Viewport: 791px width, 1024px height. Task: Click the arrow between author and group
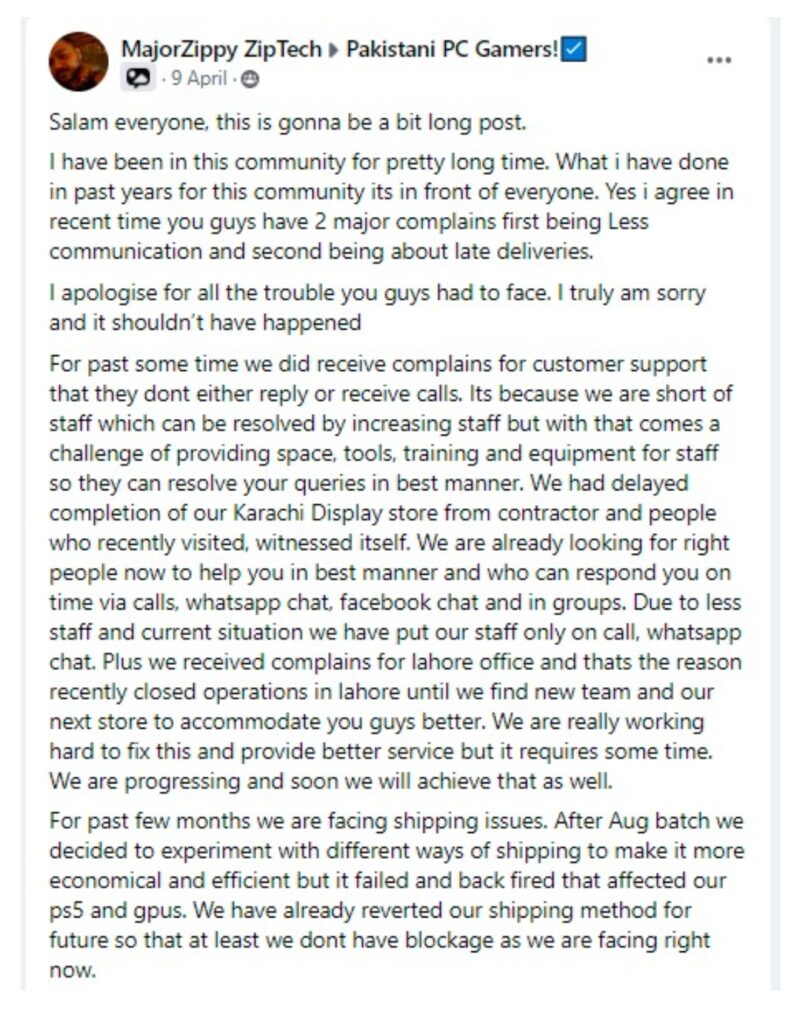coord(334,50)
